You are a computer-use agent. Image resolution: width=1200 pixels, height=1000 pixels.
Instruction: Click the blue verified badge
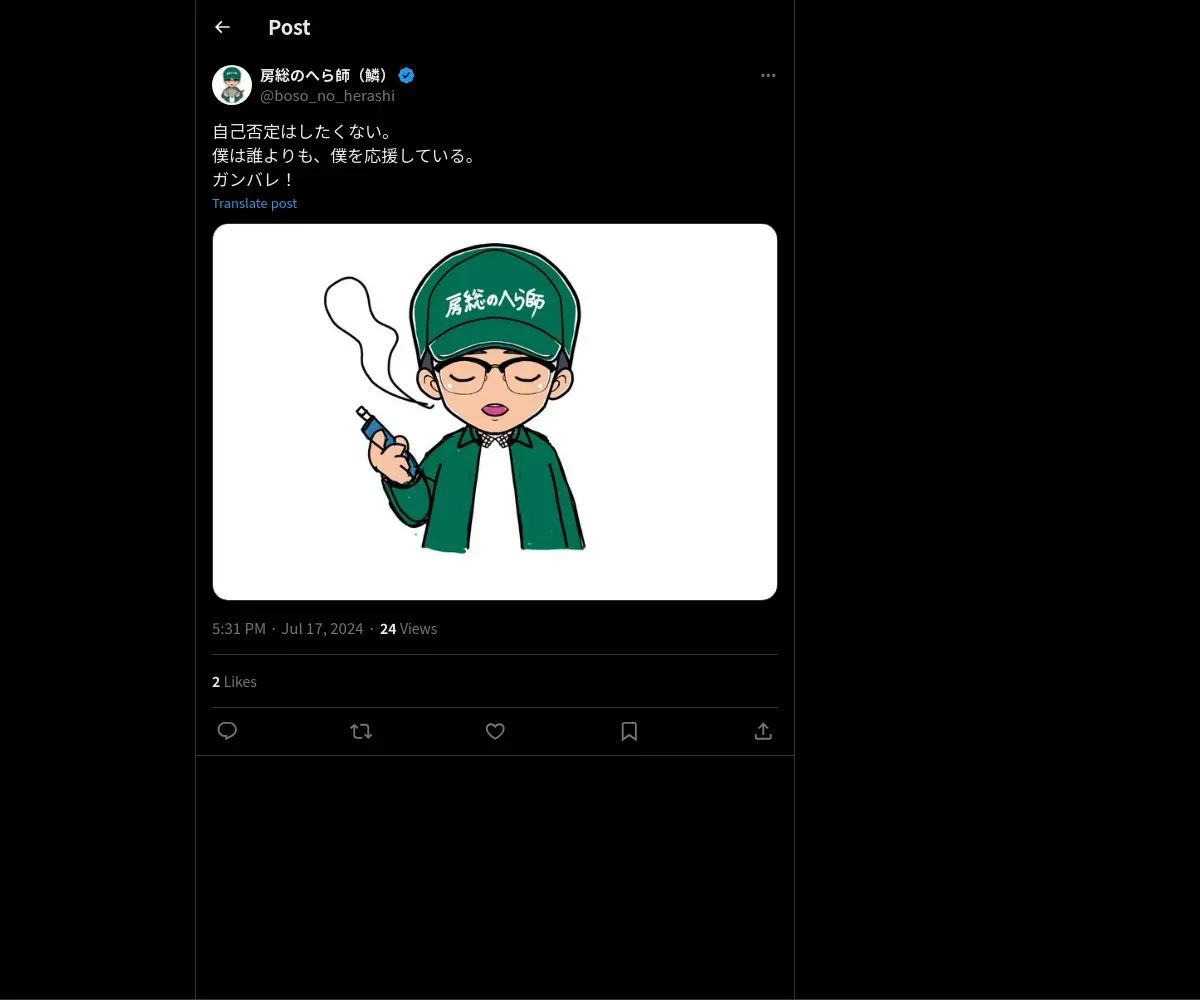pyautogui.click(x=406, y=75)
